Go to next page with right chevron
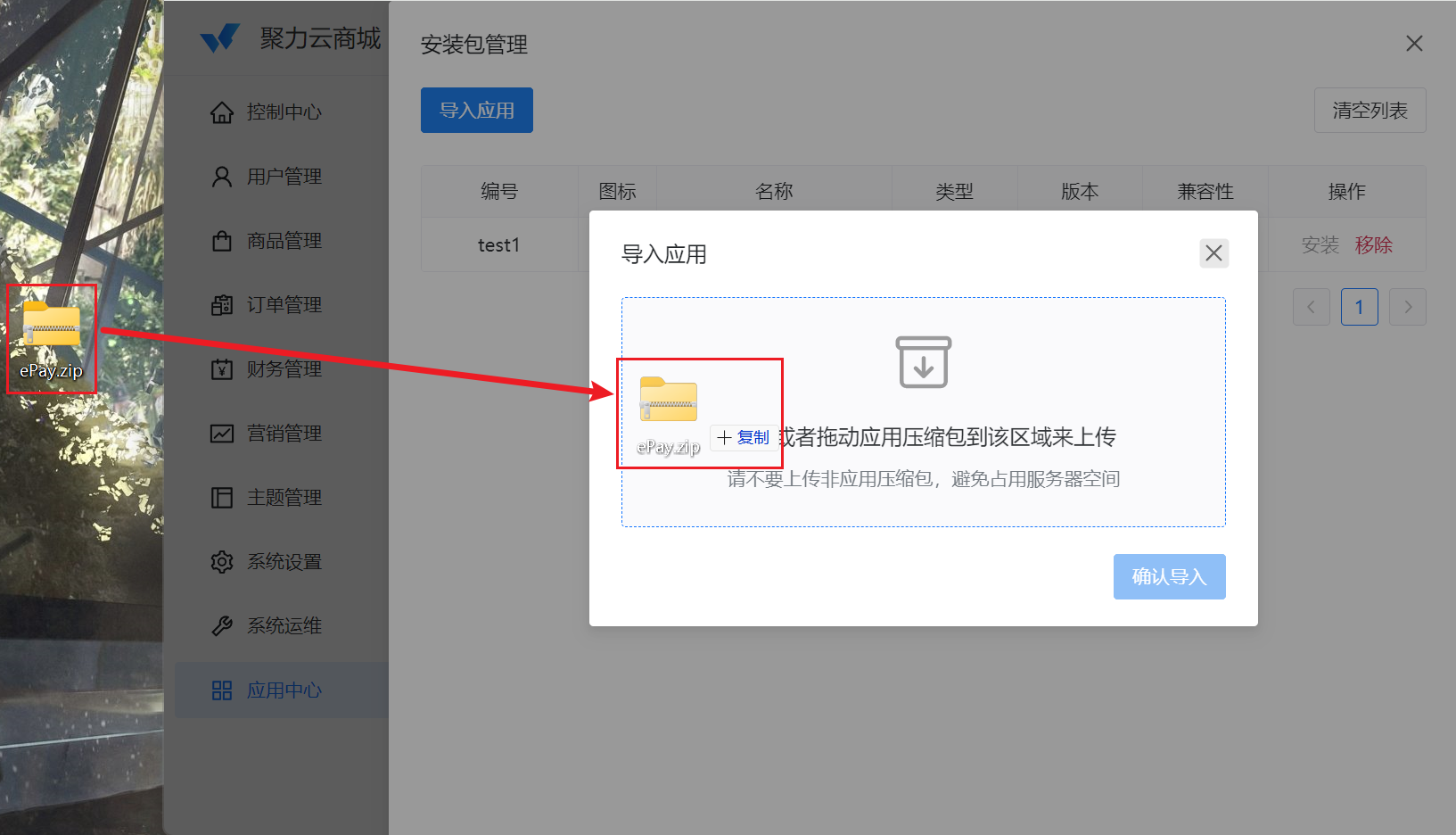Viewport: 1456px width, 835px height. pyautogui.click(x=1408, y=307)
